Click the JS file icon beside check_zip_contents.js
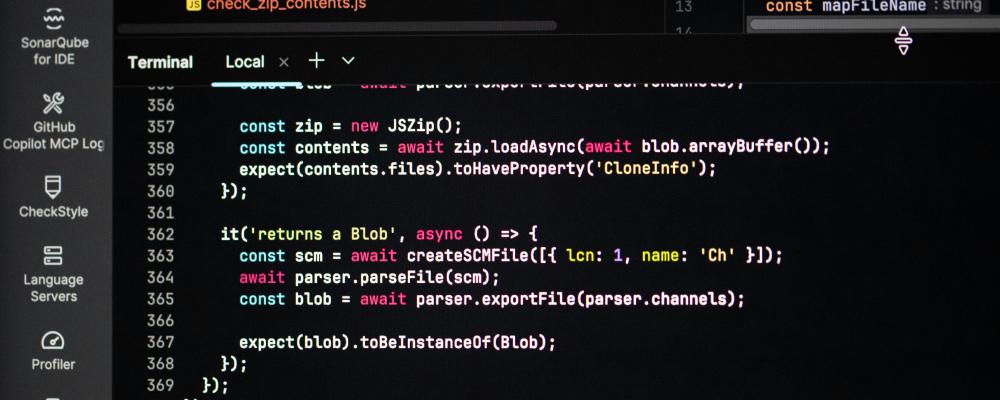Image resolution: width=1000 pixels, height=400 pixels. 194,4
